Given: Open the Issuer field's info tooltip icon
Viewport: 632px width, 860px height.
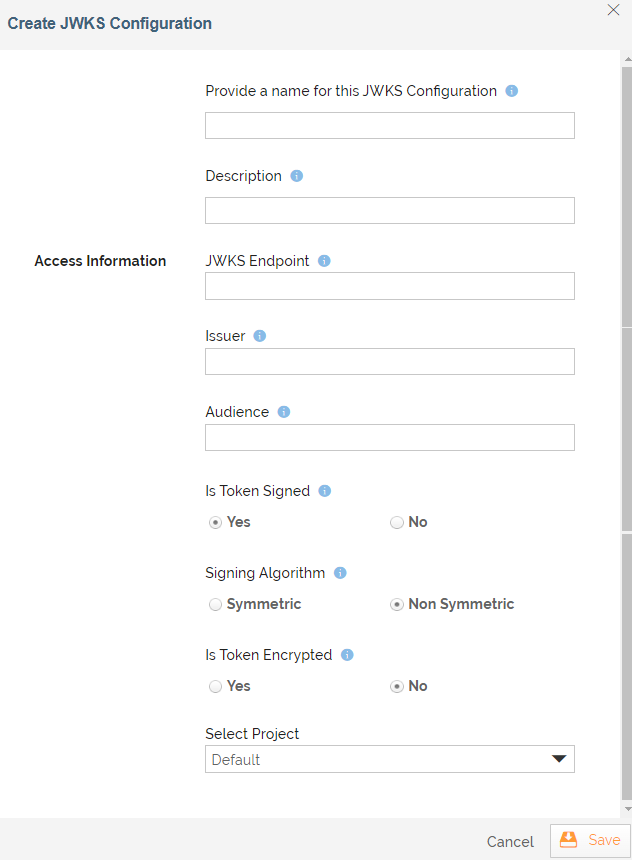Looking at the screenshot, I should pos(260,336).
